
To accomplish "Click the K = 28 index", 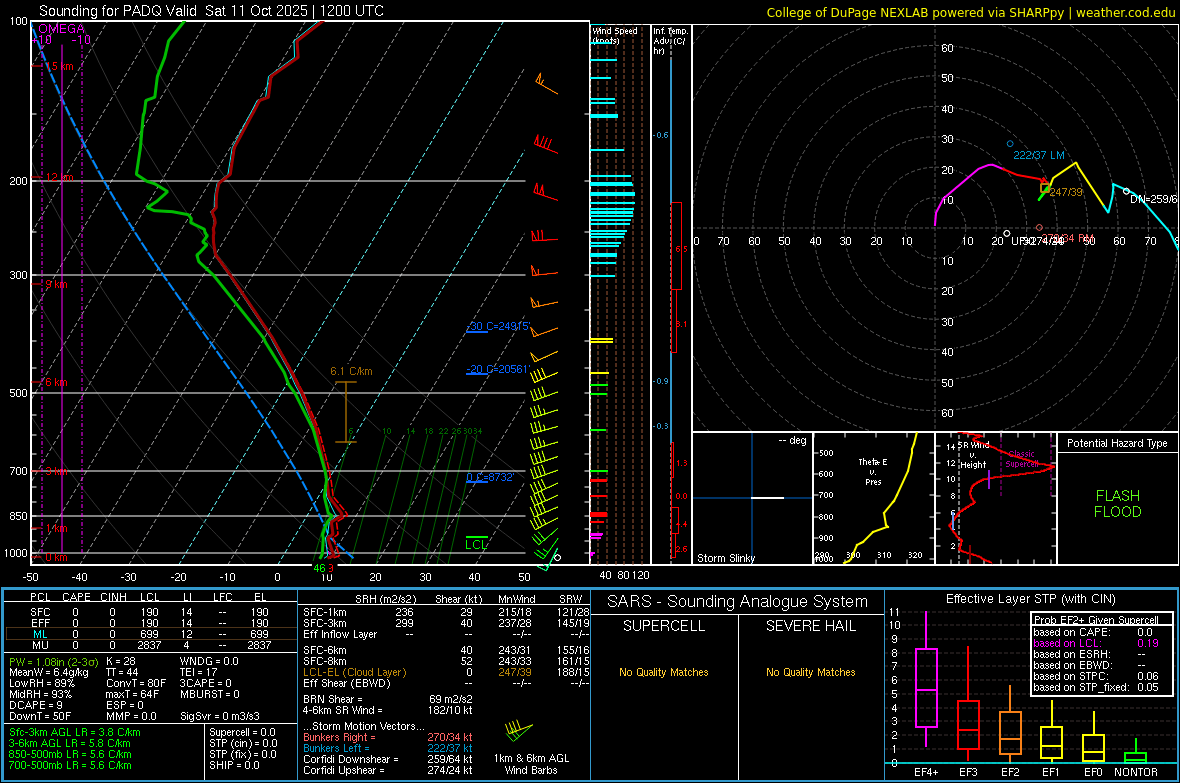I will [121, 661].
